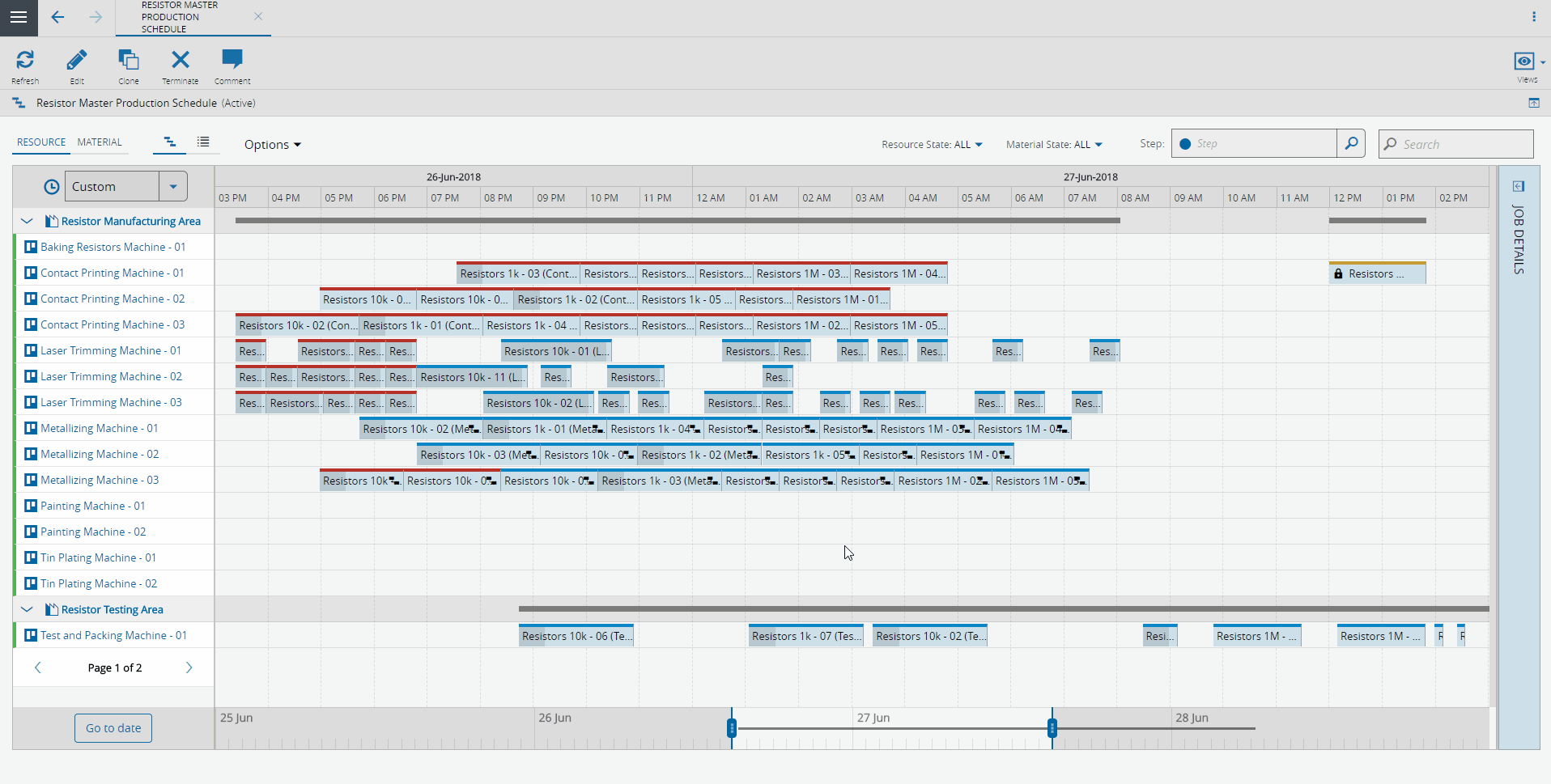
Task: Click into the Search field
Action: (x=1455, y=144)
